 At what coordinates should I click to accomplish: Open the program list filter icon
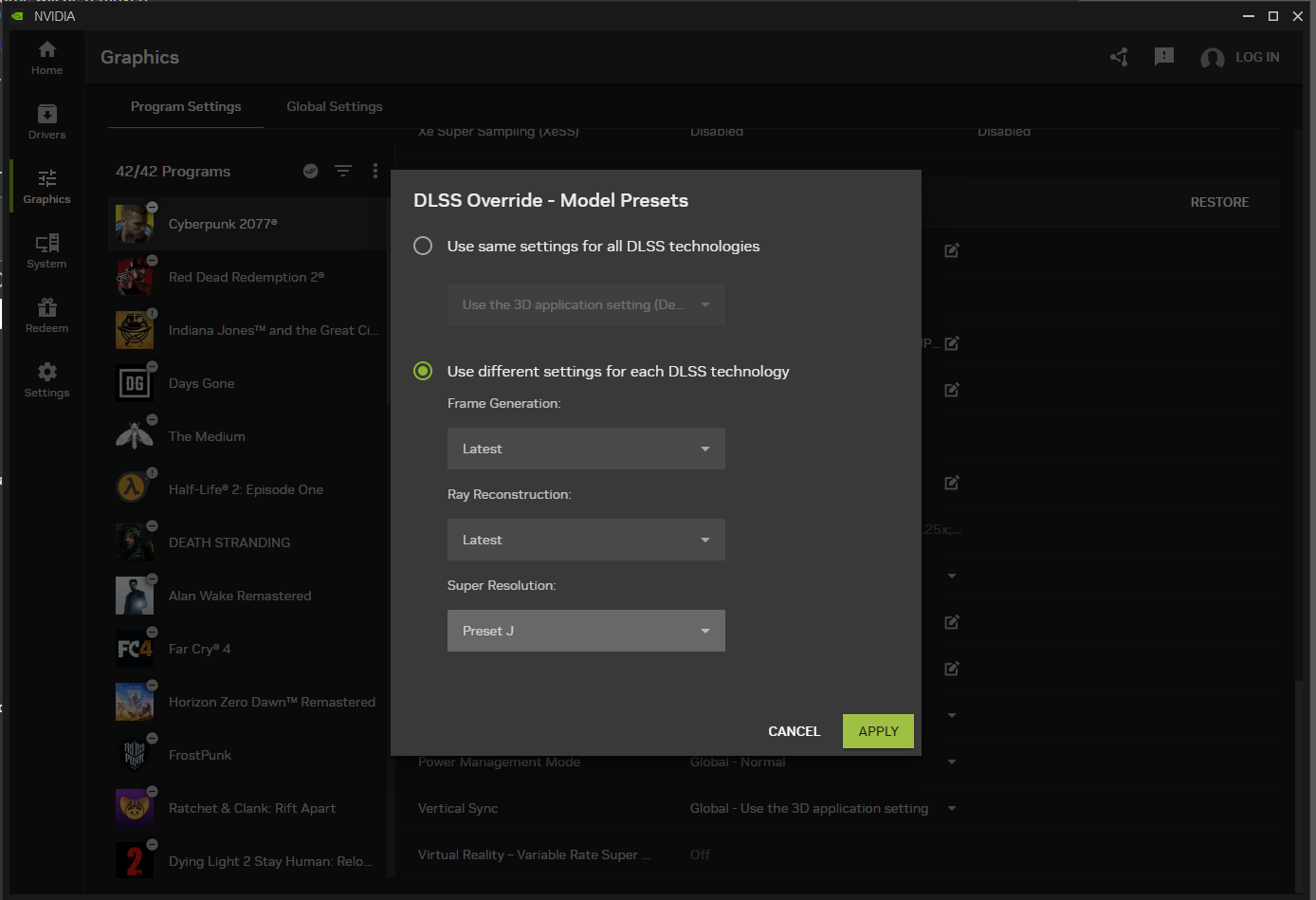tap(343, 171)
